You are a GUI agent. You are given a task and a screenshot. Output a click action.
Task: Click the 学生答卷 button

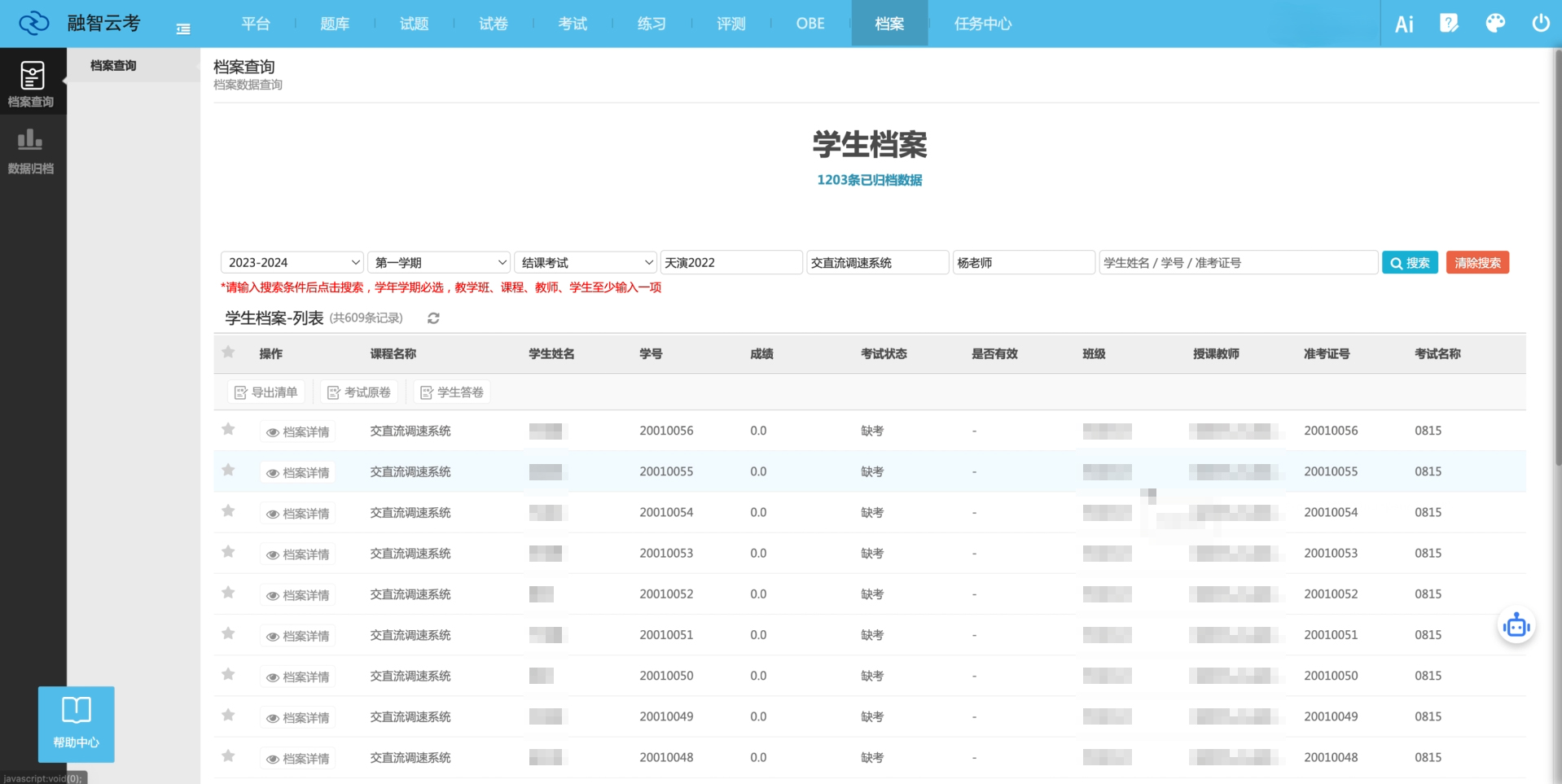tap(452, 392)
